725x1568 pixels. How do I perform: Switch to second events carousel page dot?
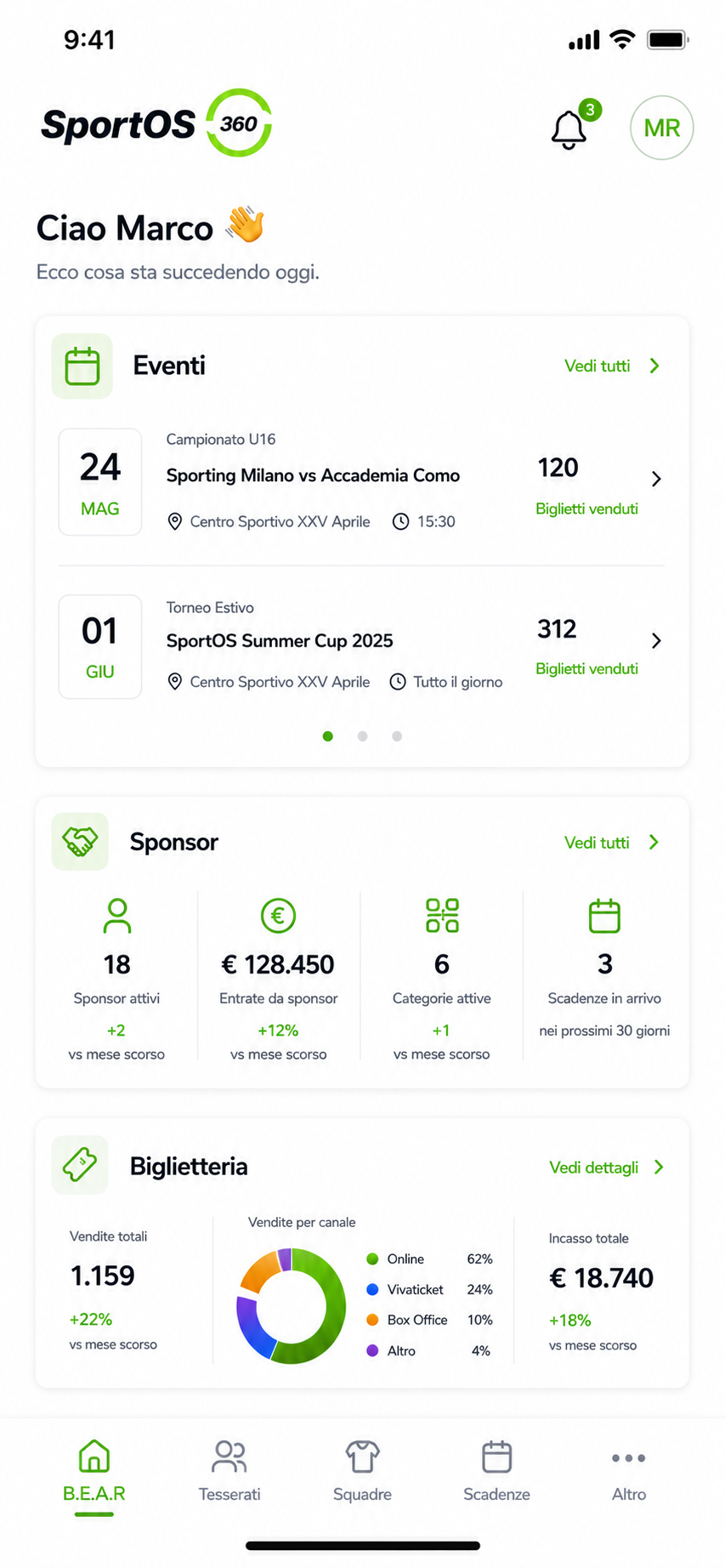[x=362, y=736]
